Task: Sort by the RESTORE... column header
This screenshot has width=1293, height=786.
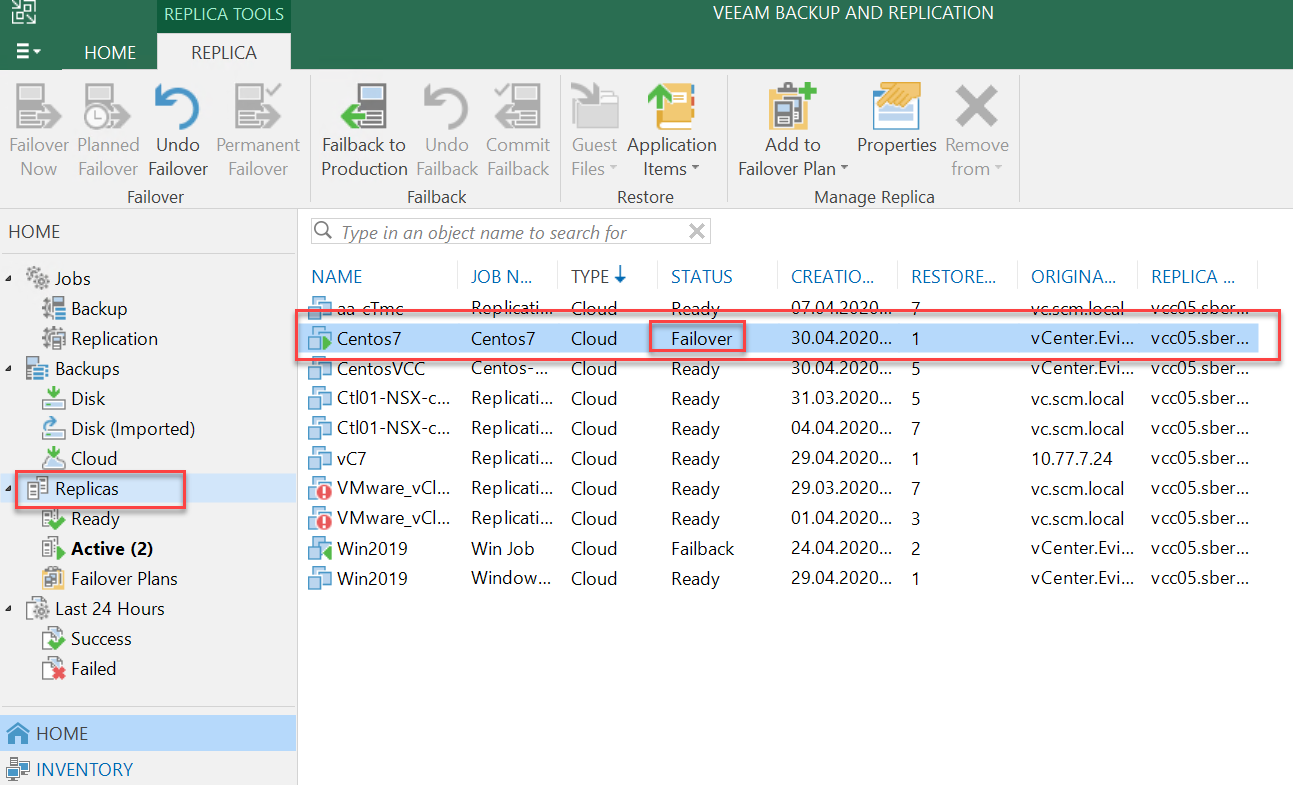Action: click(x=953, y=277)
